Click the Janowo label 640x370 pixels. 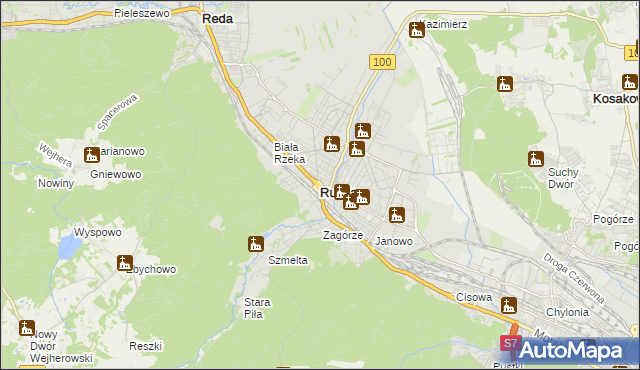tap(394, 241)
